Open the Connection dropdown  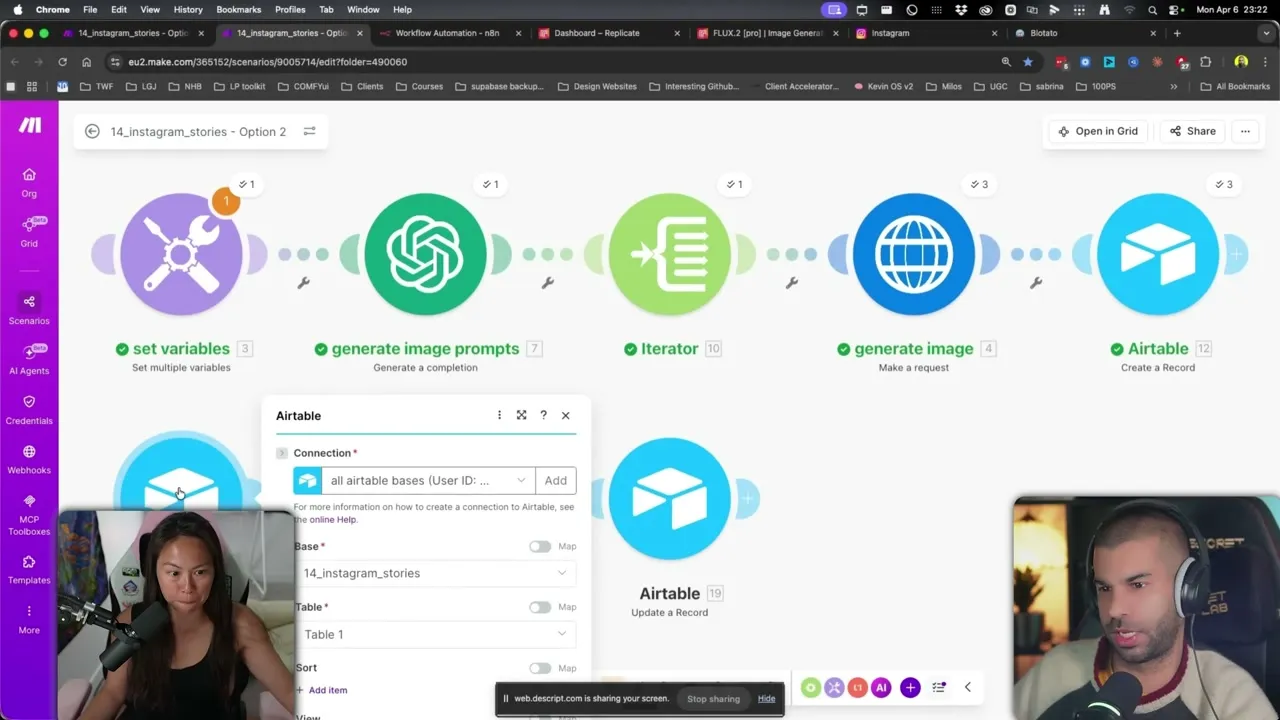tap(428, 480)
